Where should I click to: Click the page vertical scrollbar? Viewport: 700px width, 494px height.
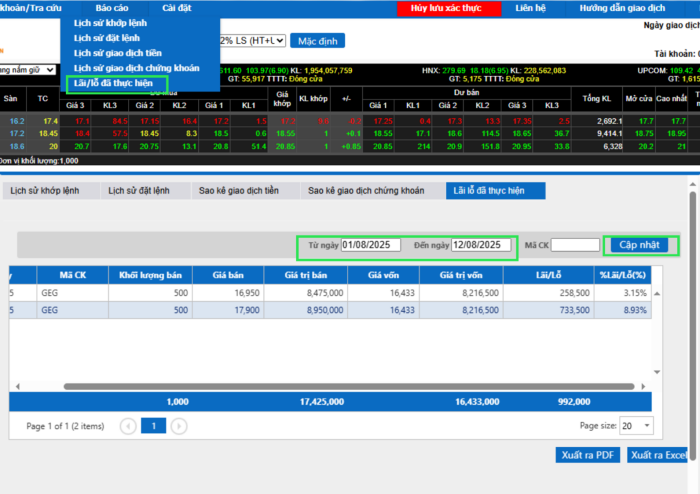click(693, 326)
